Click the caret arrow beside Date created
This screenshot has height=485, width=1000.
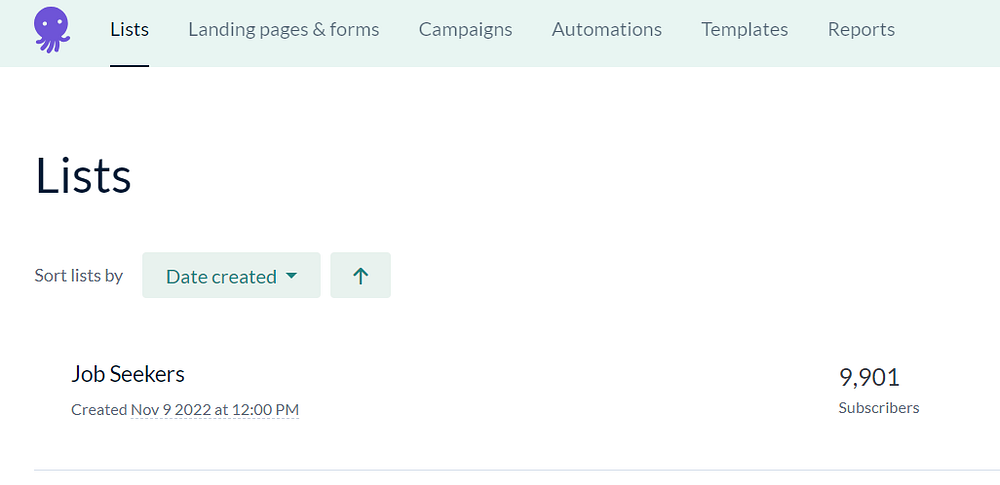[x=292, y=276]
